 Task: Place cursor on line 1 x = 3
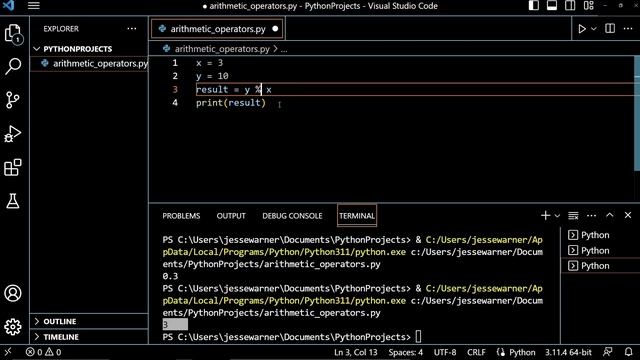209,63
